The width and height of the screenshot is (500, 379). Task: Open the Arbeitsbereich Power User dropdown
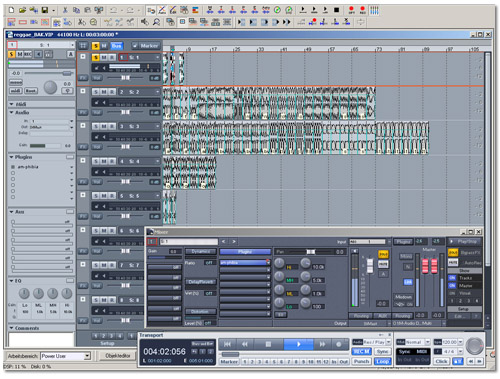87,356
